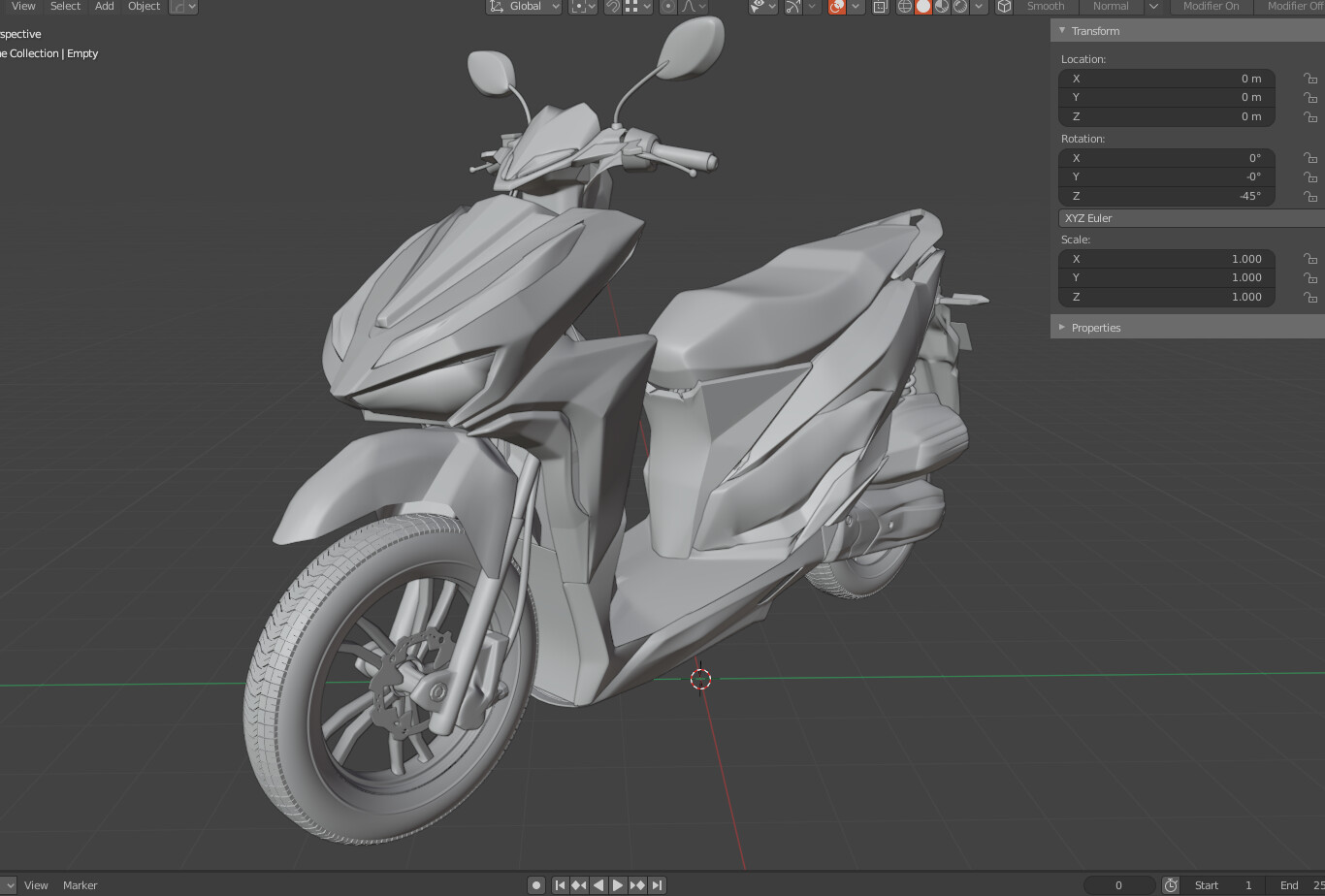
Task: Open the gizmo options dropdown arrow
Action: pyautogui.click(x=812, y=6)
